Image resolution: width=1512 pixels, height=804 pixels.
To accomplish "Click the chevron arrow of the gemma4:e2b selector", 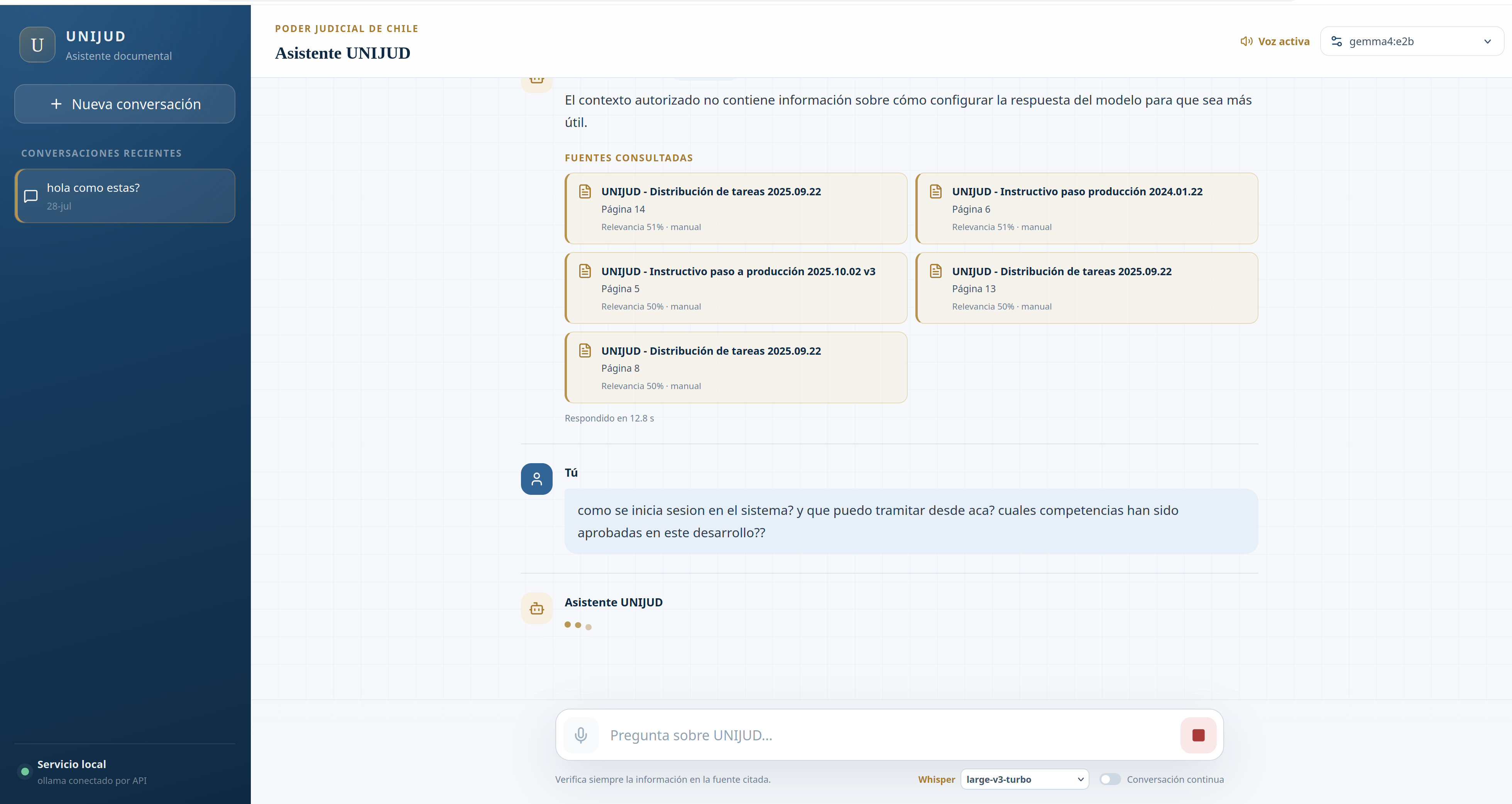I will pyautogui.click(x=1487, y=41).
